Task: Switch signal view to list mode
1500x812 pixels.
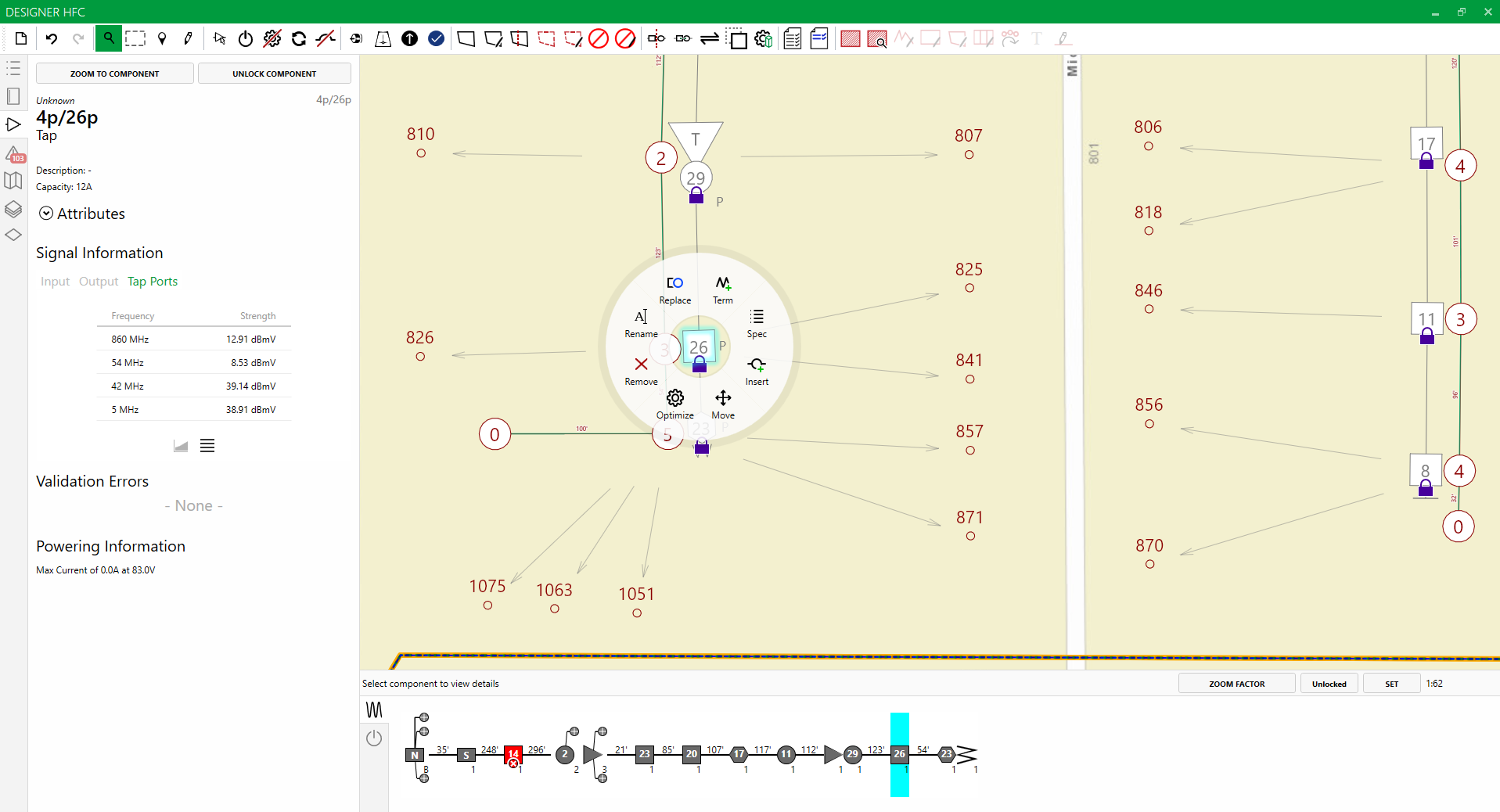Action: (207, 446)
